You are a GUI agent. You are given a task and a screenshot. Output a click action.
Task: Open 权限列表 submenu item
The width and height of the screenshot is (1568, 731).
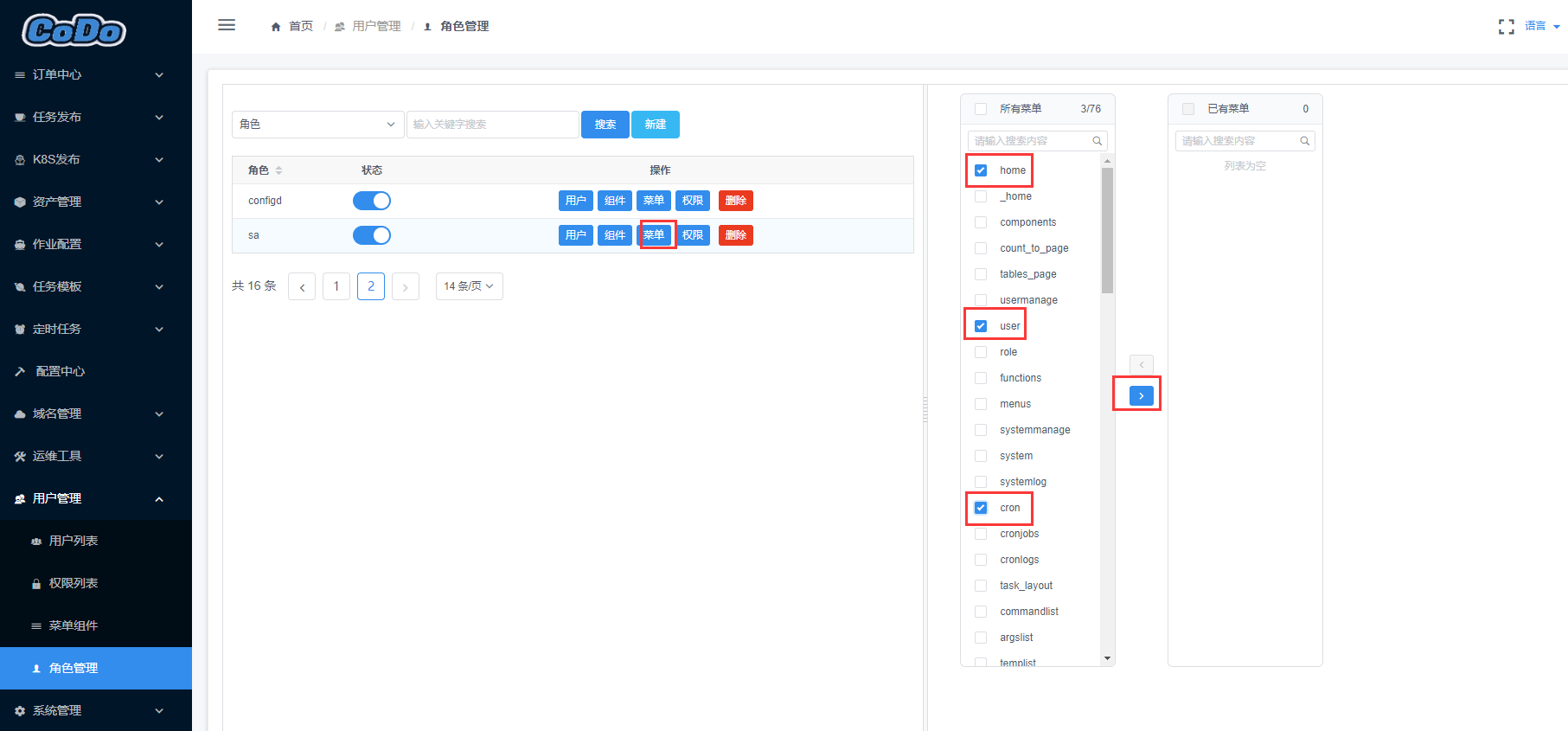96,584
